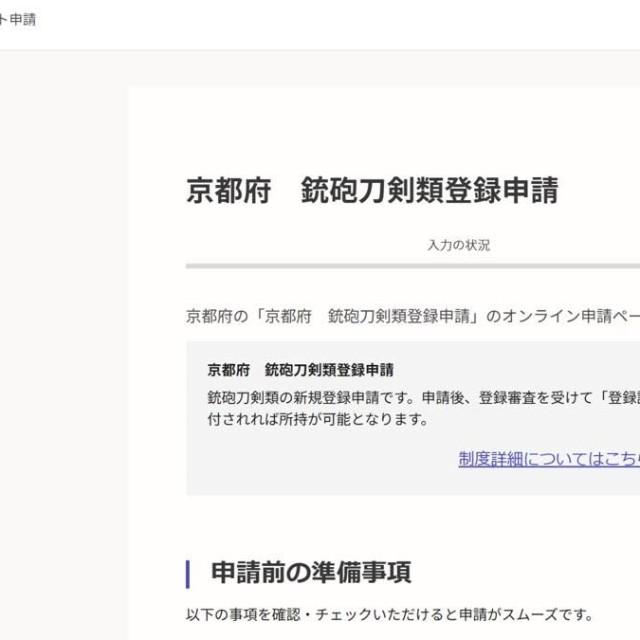Screen dimensions: 640x640
Task: Click the text 付されれば所持が可能となります。
Action: pos(318,419)
